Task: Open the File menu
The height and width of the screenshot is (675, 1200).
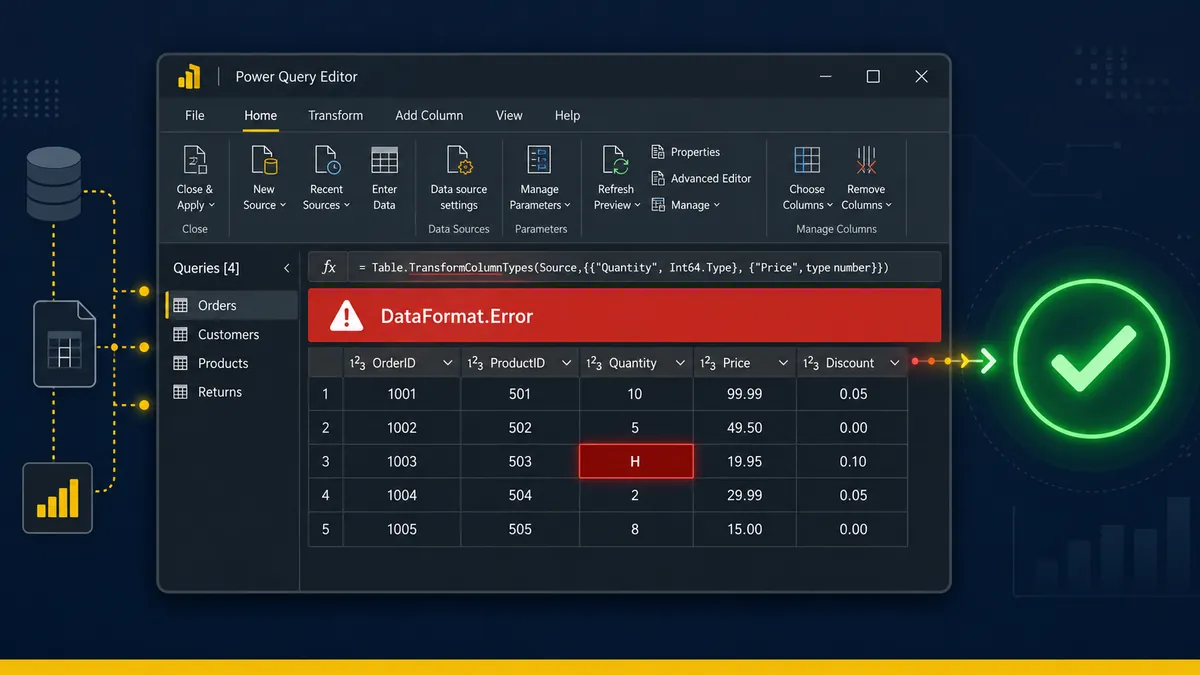Action: point(195,115)
